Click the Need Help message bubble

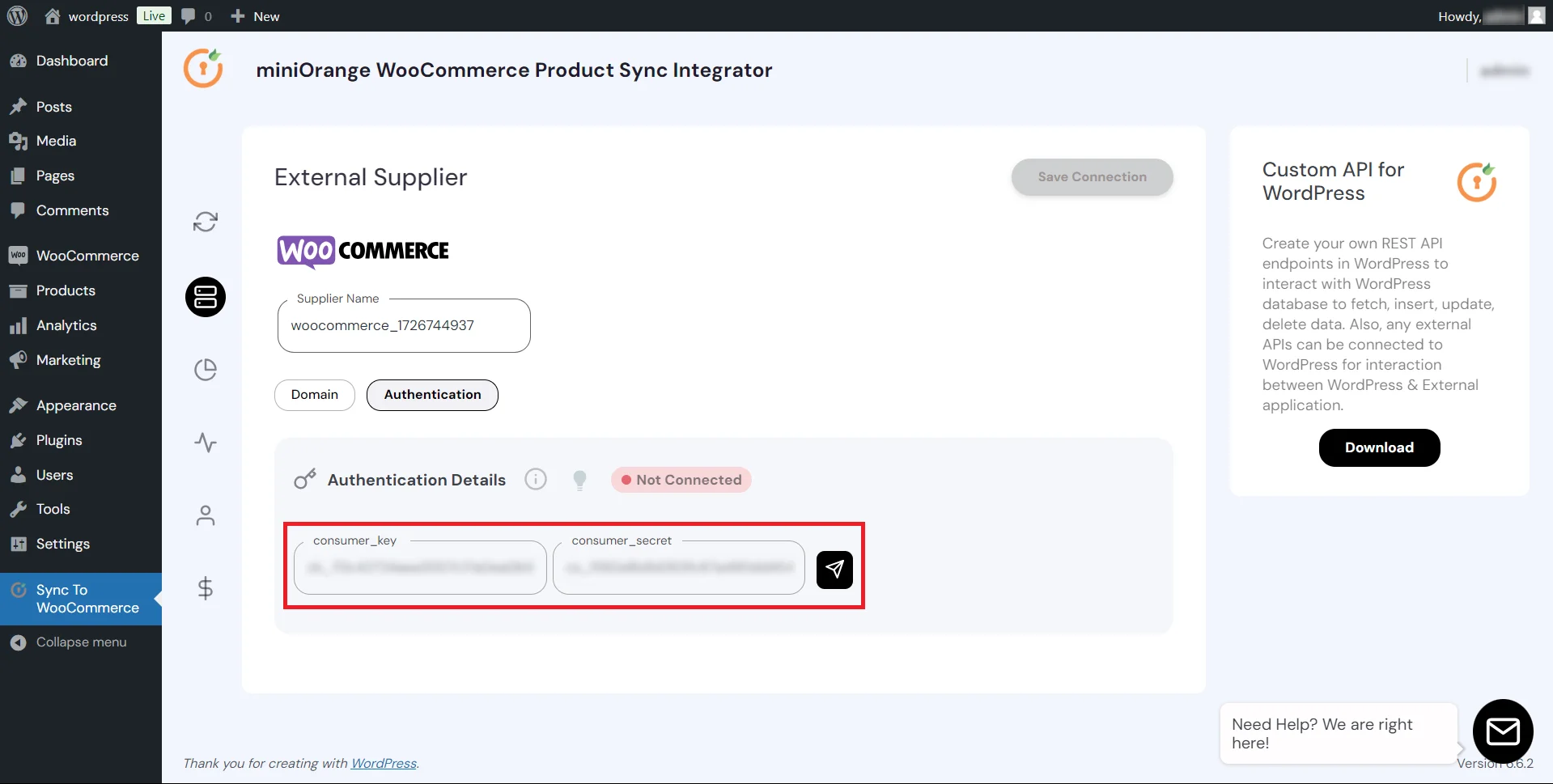(1339, 734)
